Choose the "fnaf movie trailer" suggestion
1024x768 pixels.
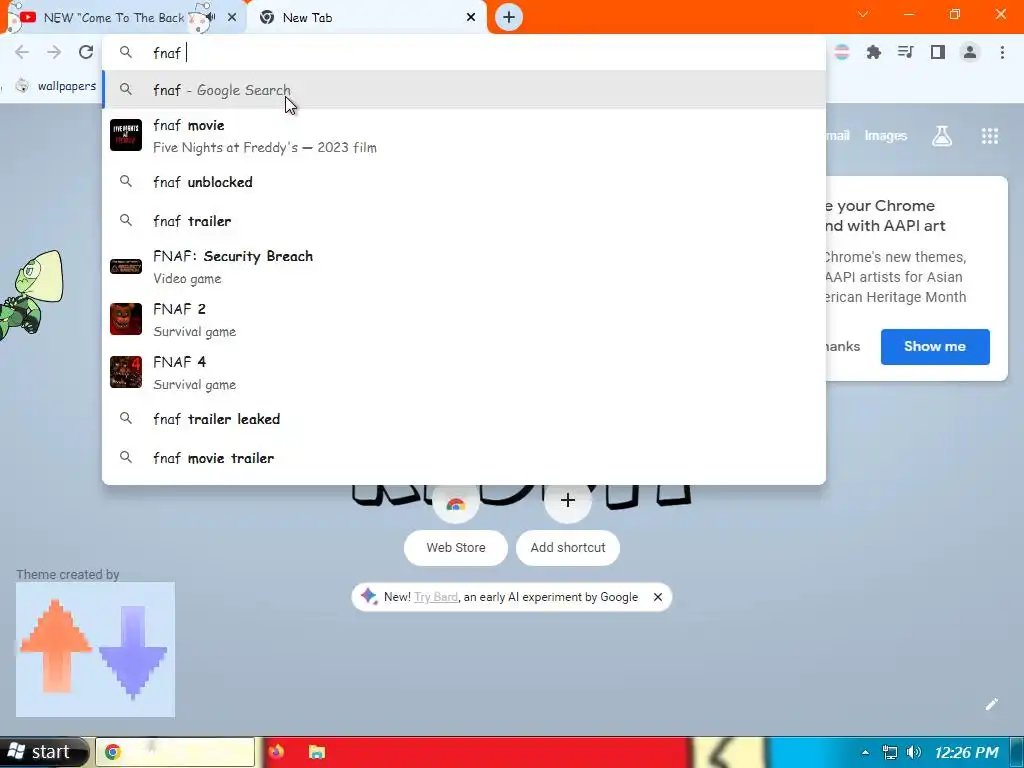click(464, 458)
